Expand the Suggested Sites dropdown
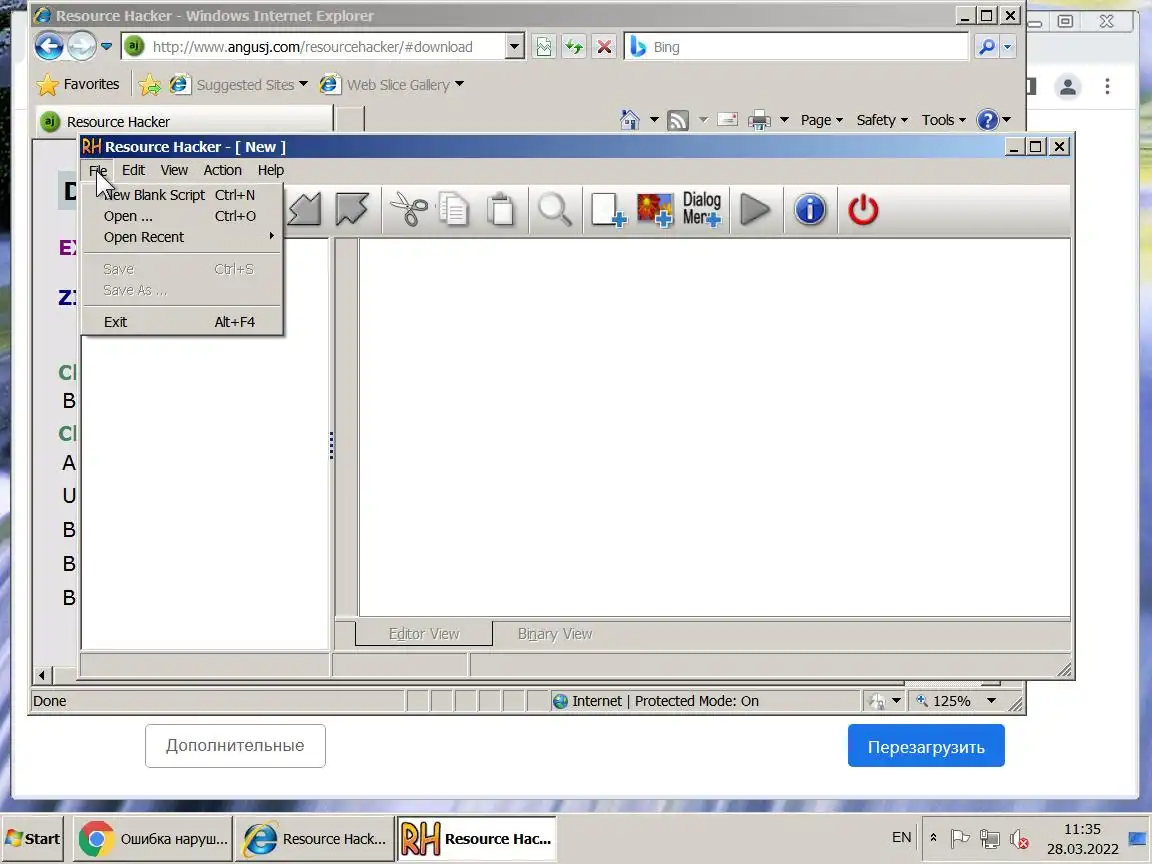The height and width of the screenshot is (864, 1152). tap(303, 84)
